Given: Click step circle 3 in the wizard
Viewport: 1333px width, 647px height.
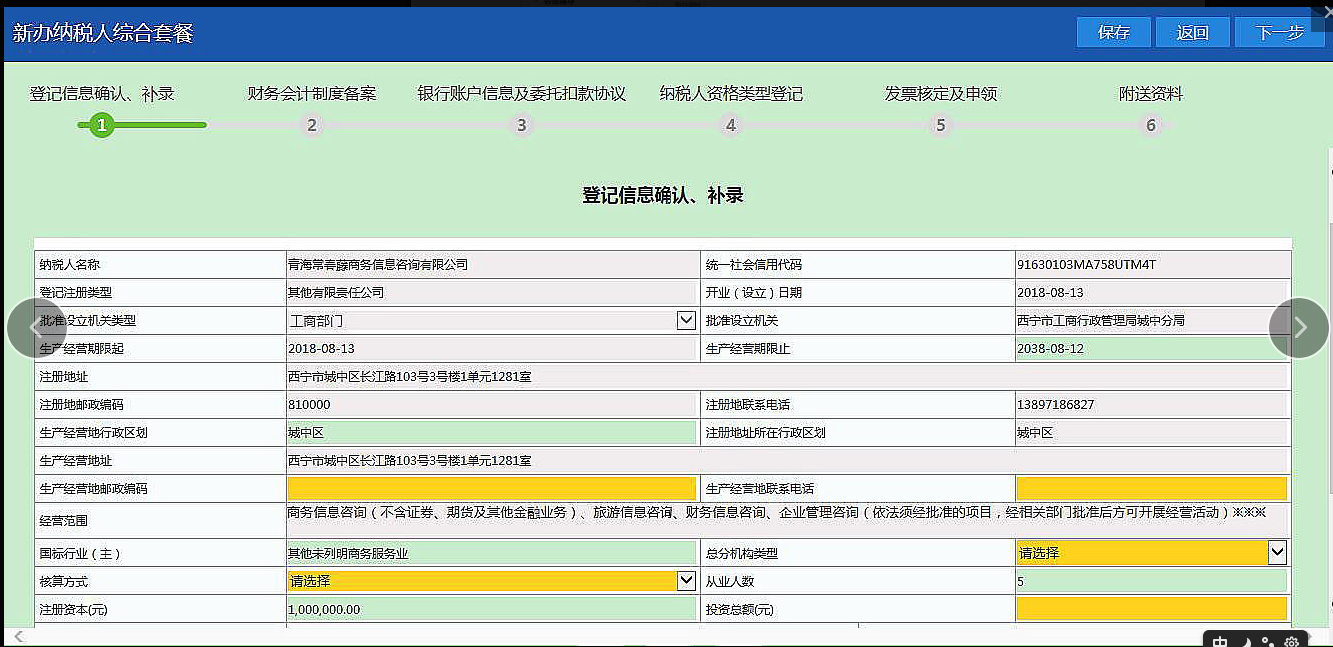Looking at the screenshot, I should point(521,125).
